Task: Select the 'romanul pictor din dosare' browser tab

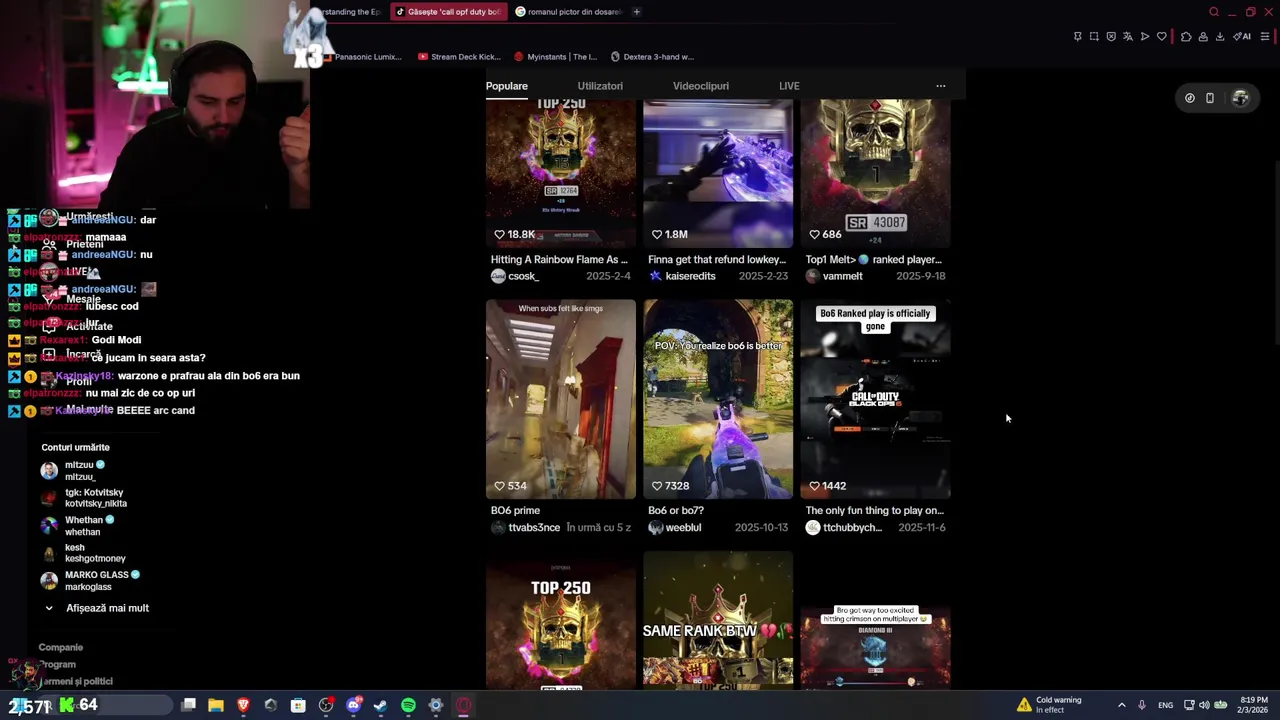Action: pyautogui.click(x=568, y=12)
